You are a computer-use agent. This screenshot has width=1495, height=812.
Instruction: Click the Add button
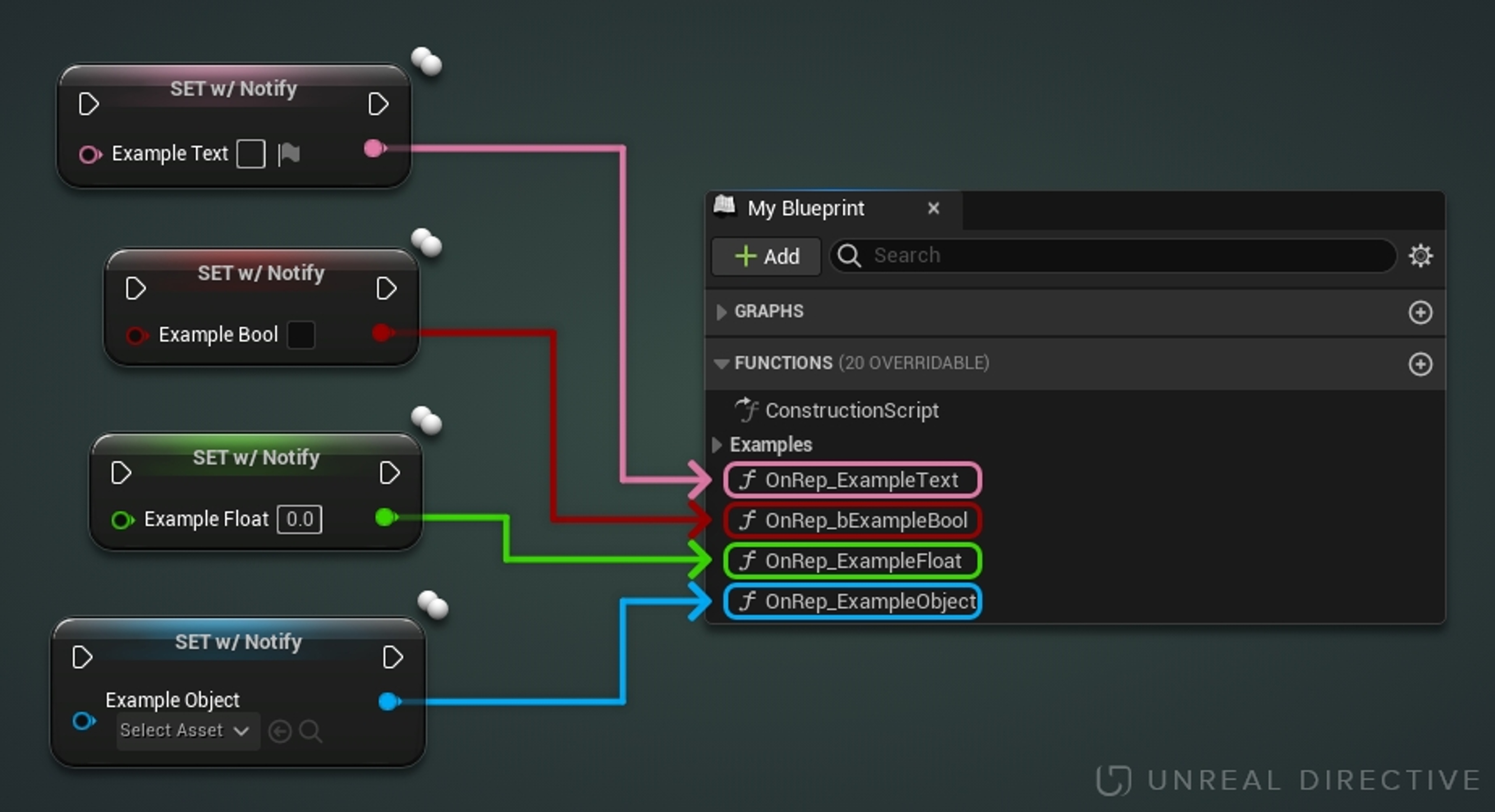tap(766, 256)
